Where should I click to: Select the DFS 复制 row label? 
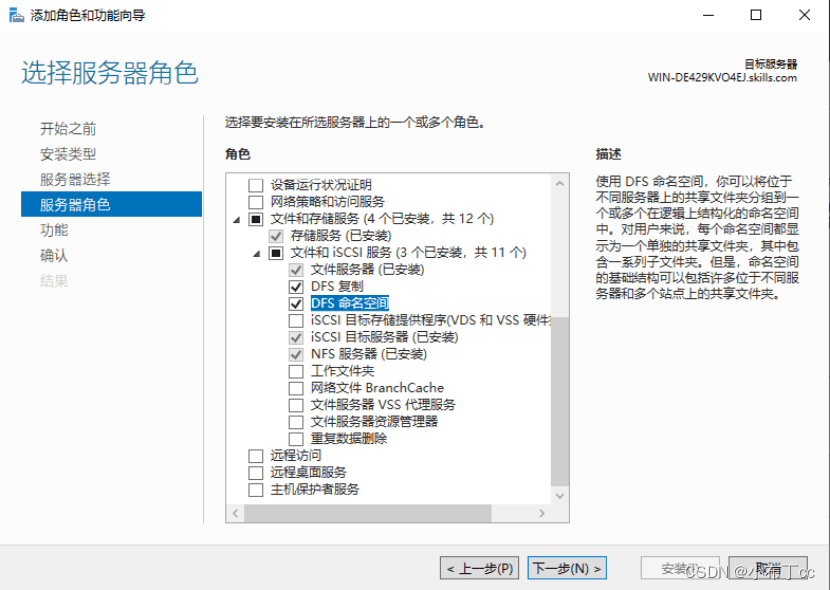337,287
